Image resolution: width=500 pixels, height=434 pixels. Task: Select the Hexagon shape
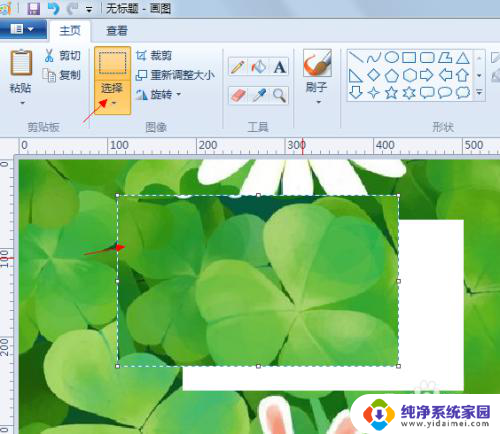pos(409,75)
